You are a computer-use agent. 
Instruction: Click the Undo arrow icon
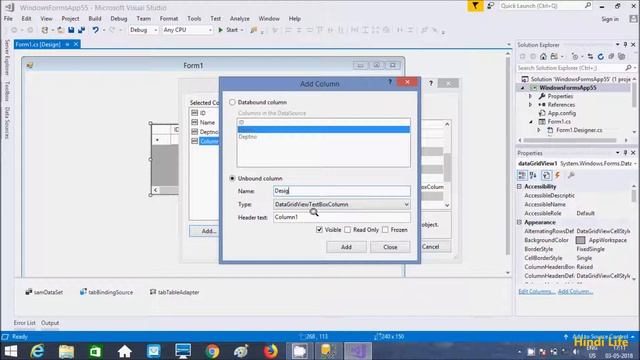pos(95,30)
